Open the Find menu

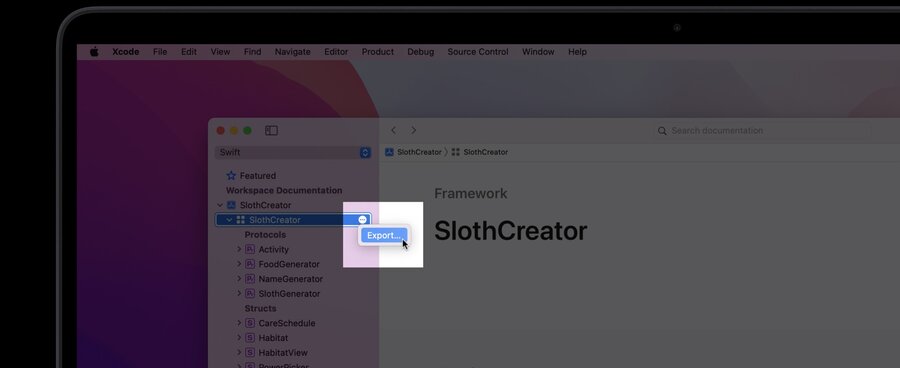click(x=253, y=52)
